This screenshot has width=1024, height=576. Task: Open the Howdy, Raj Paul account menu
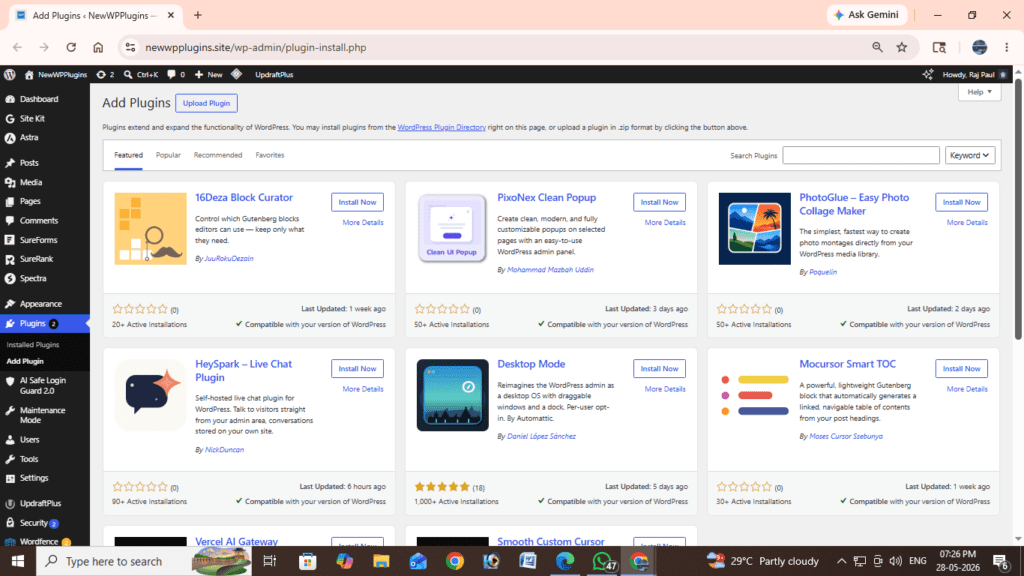point(974,74)
